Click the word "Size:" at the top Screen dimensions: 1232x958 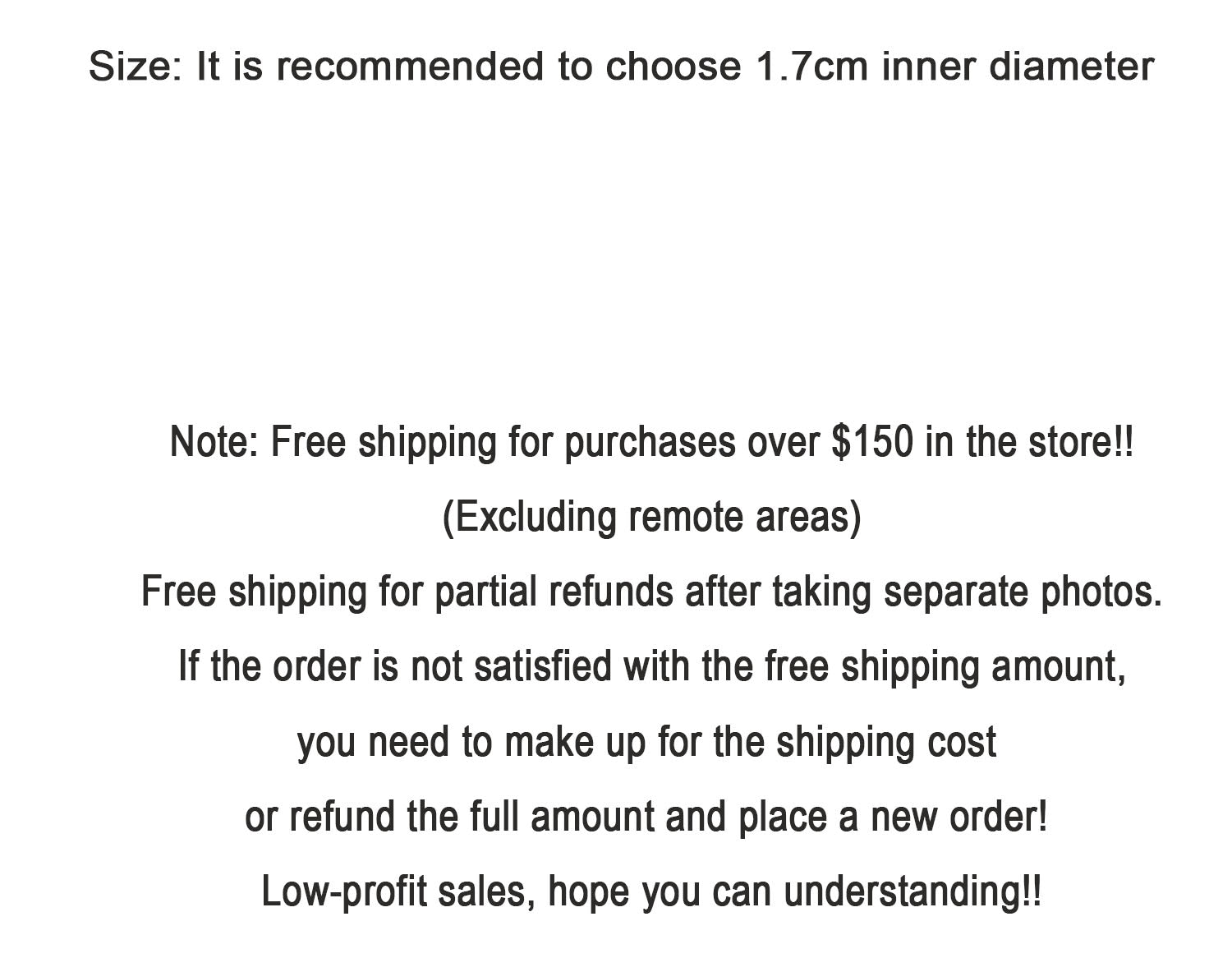coord(135,67)
